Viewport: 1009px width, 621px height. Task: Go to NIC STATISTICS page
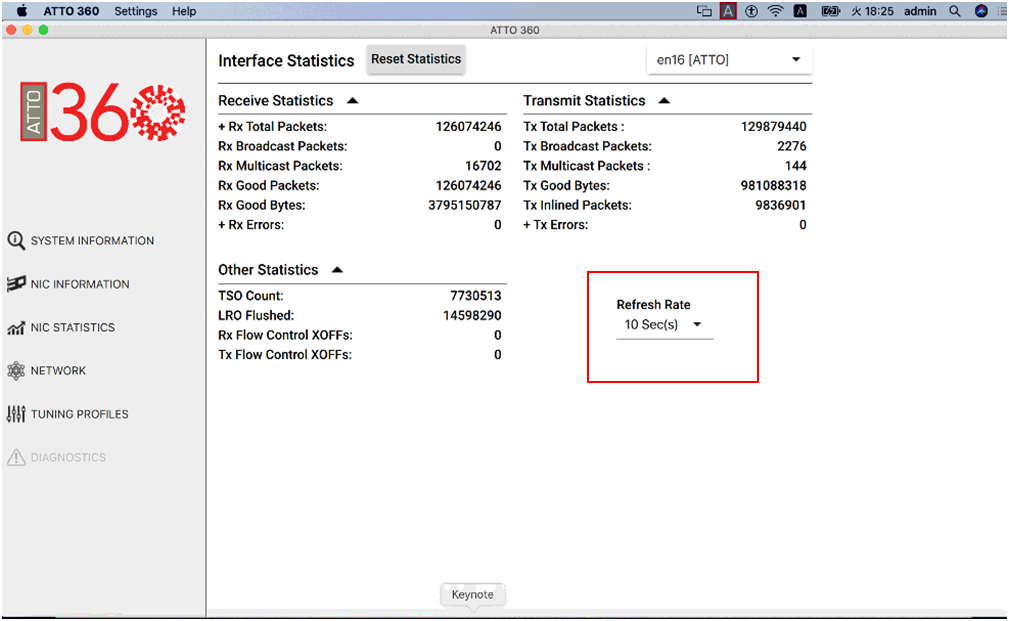pyautogui.click(x=73, y=328)
